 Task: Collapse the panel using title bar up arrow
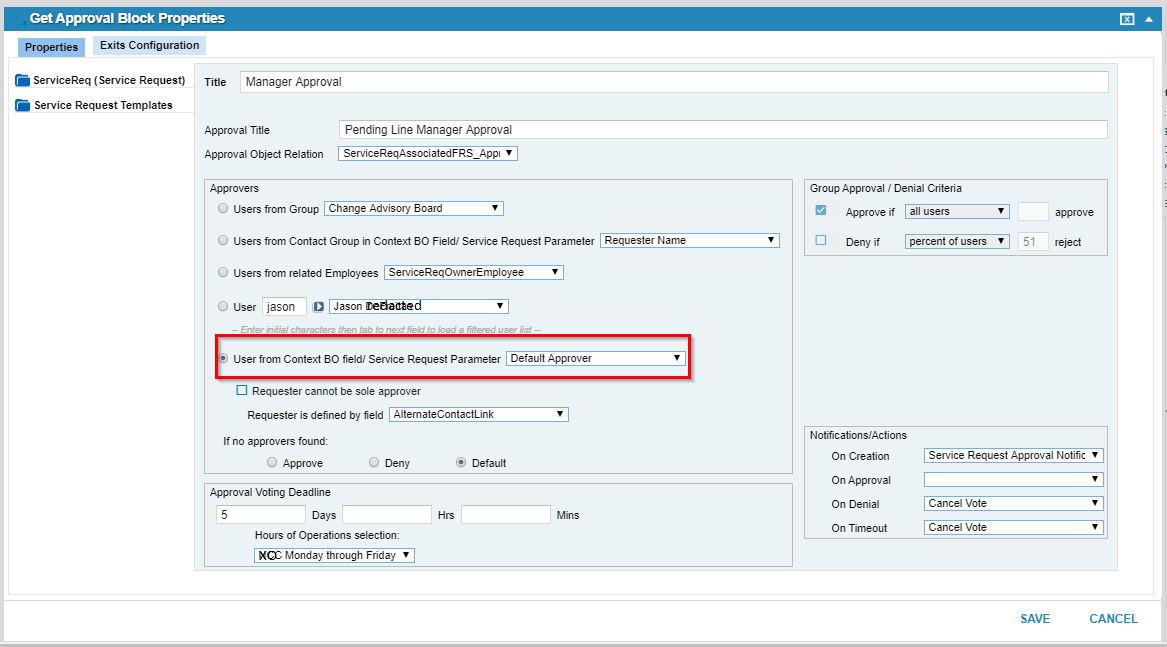pyautogui.click(x=1148, y=19)
